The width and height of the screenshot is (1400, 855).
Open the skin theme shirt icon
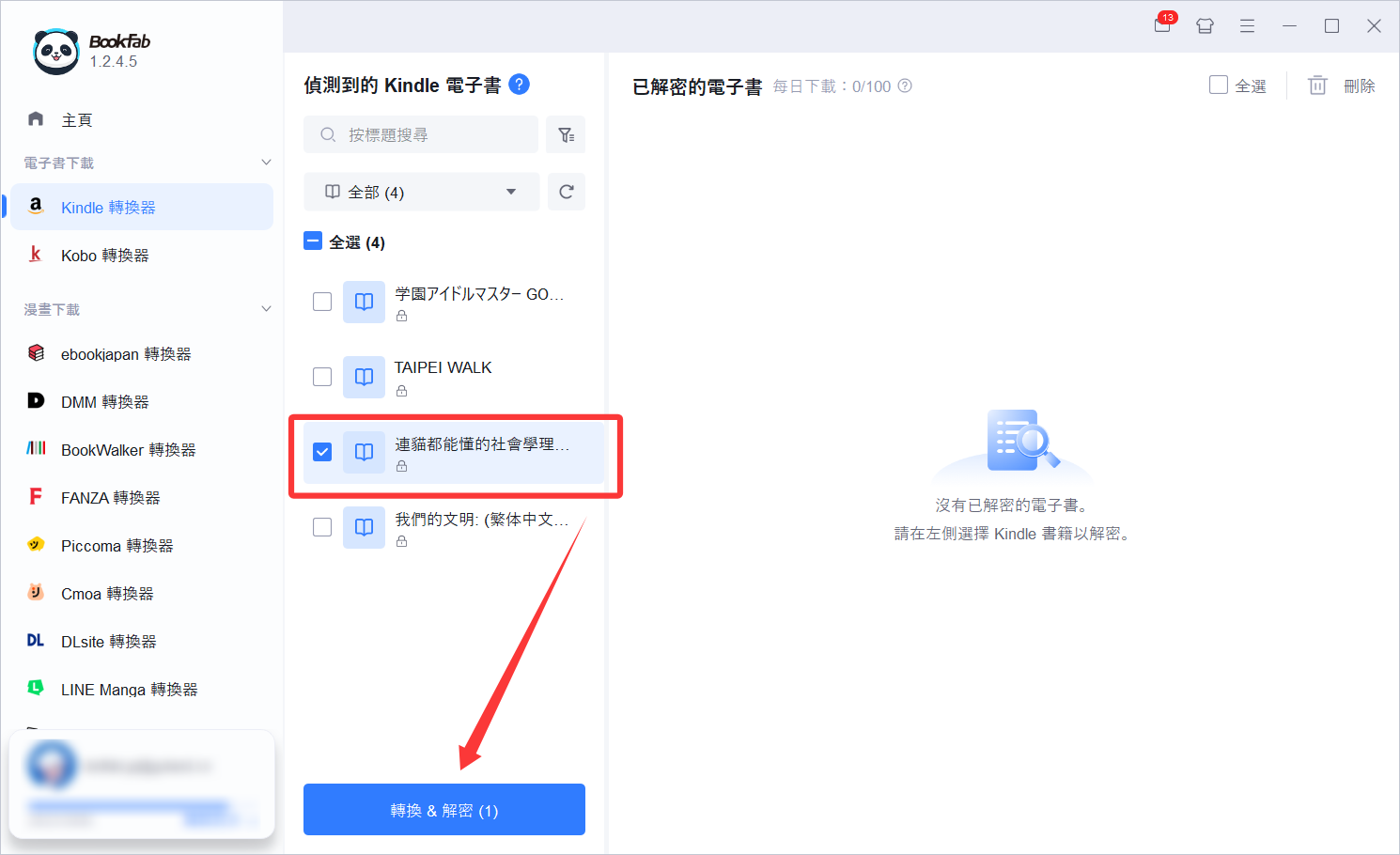click(x=1205, y=26)
